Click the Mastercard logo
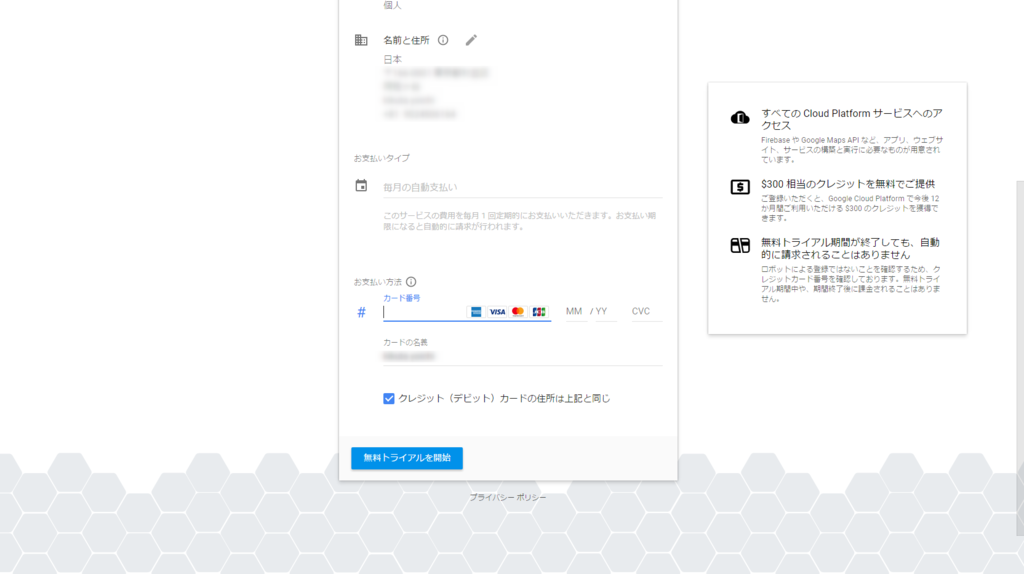The height and width of the screenshot is (574, 1024). point(518,311)
